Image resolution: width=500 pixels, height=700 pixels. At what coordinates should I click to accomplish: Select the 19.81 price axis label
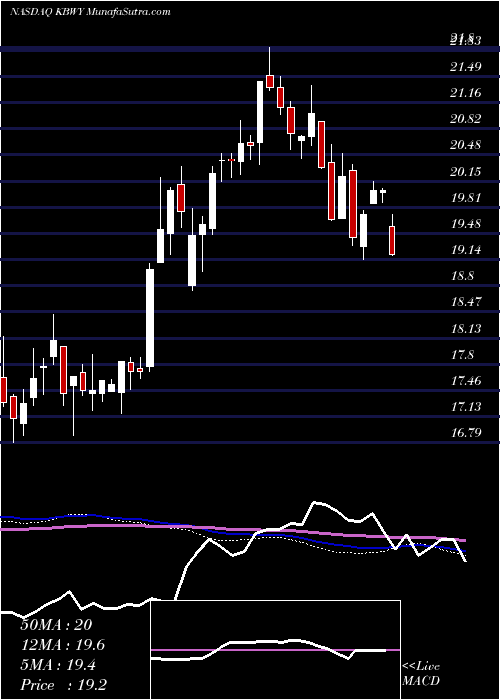(466, 197)
